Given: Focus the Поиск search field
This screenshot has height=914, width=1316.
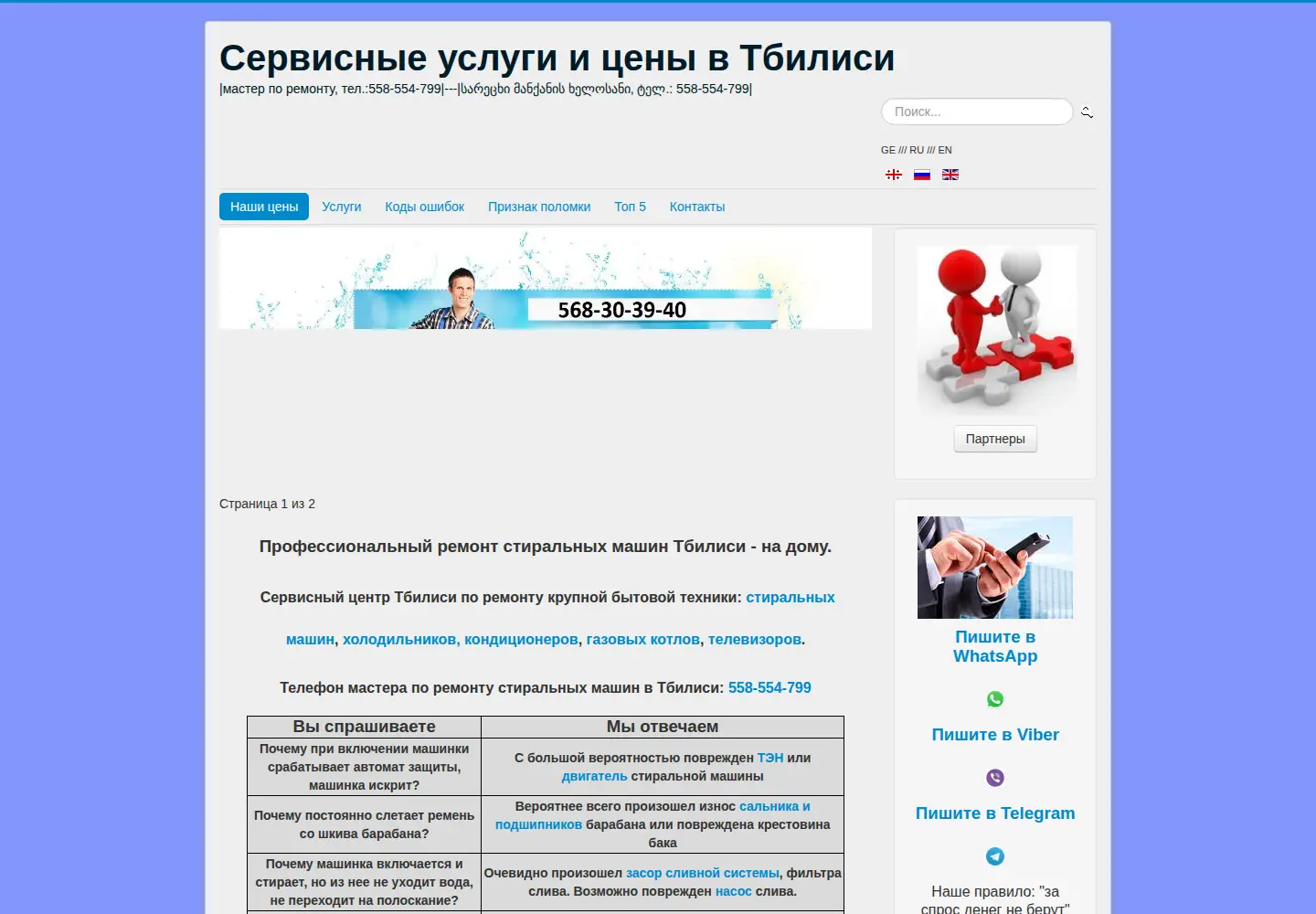Looking at the screenshot, I should pyautogui.click(x=977, y=112).
